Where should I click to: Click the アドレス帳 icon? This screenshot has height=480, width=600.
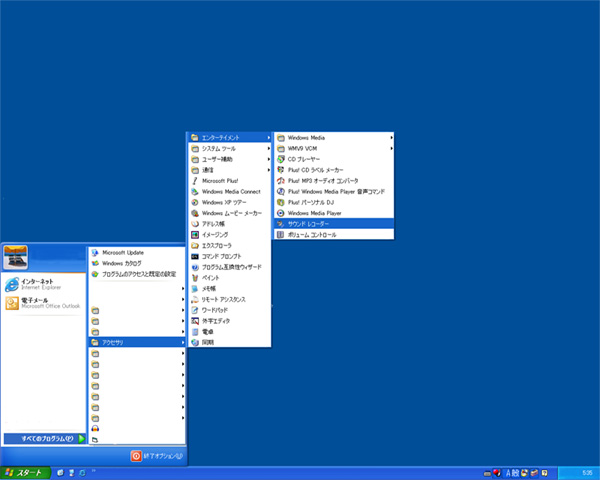pyautogui.click(x=195, y=224)
